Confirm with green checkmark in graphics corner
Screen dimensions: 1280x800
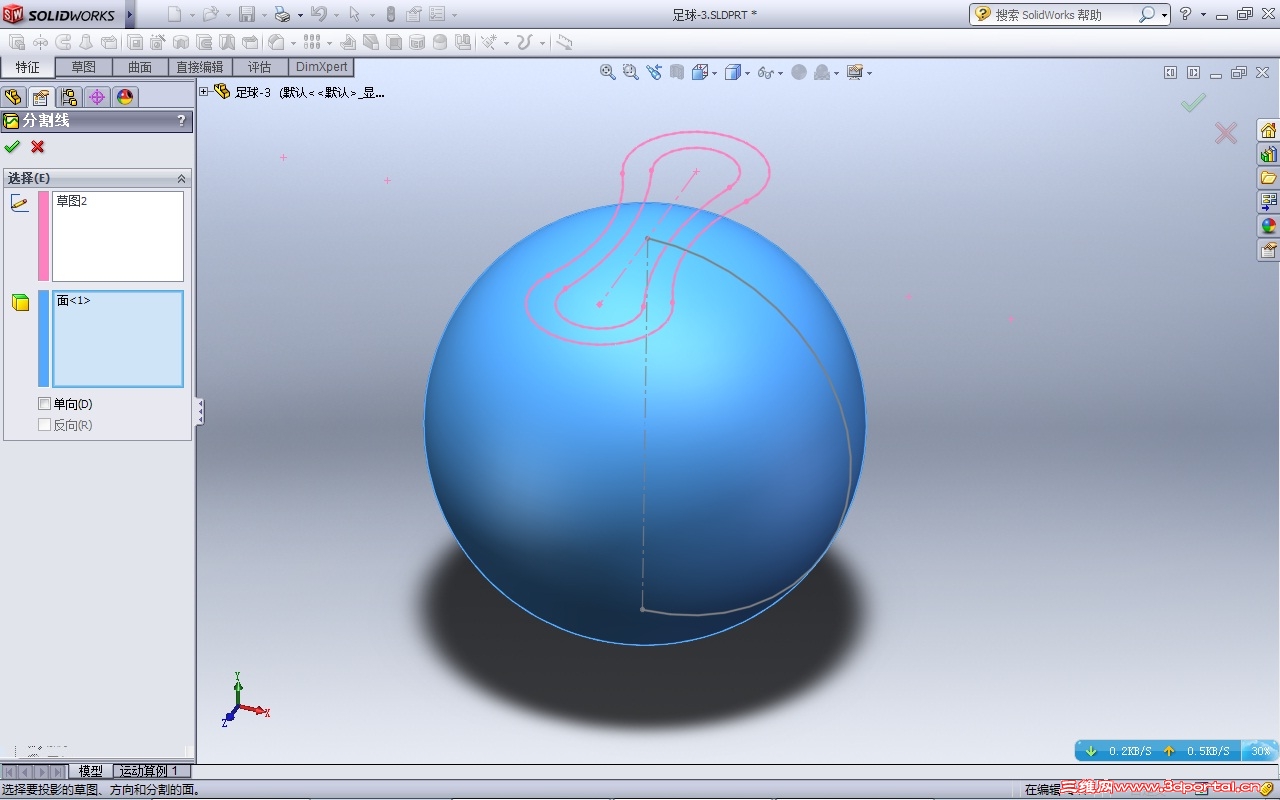point(1193,103)
